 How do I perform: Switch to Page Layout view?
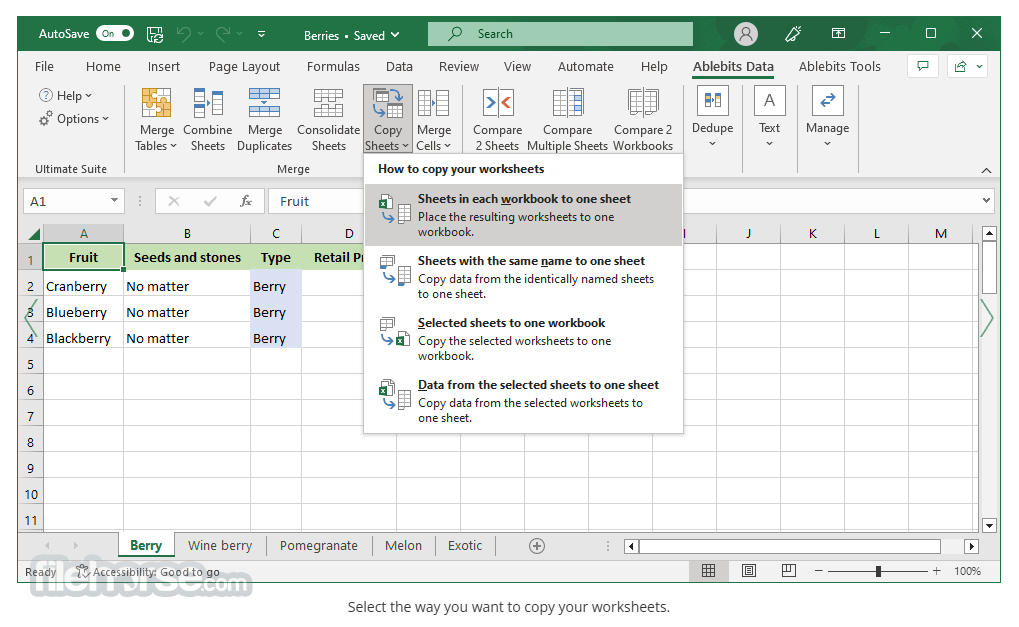[x=749, y=570]
